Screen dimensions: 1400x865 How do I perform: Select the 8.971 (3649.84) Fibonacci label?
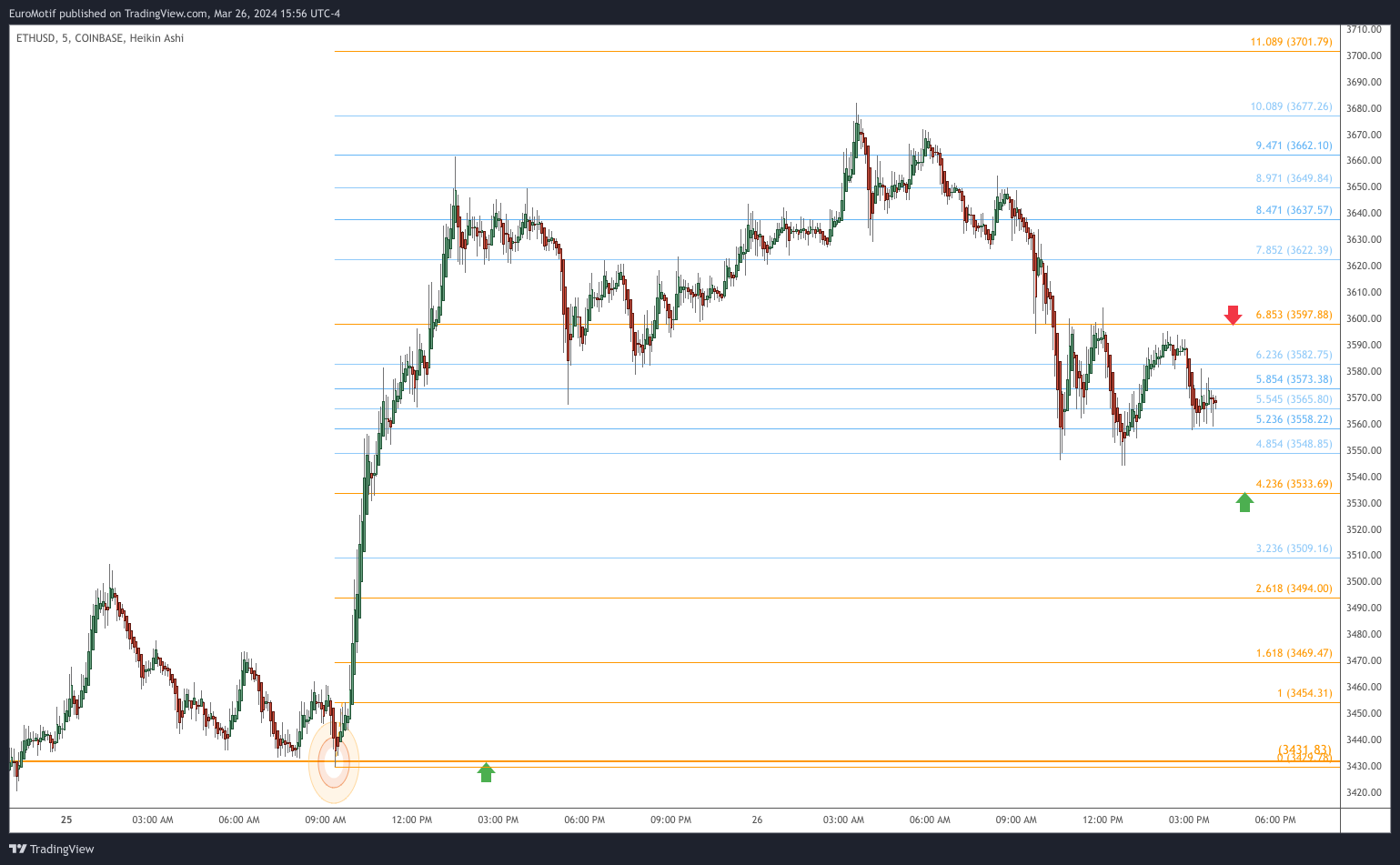[1294, 178]
